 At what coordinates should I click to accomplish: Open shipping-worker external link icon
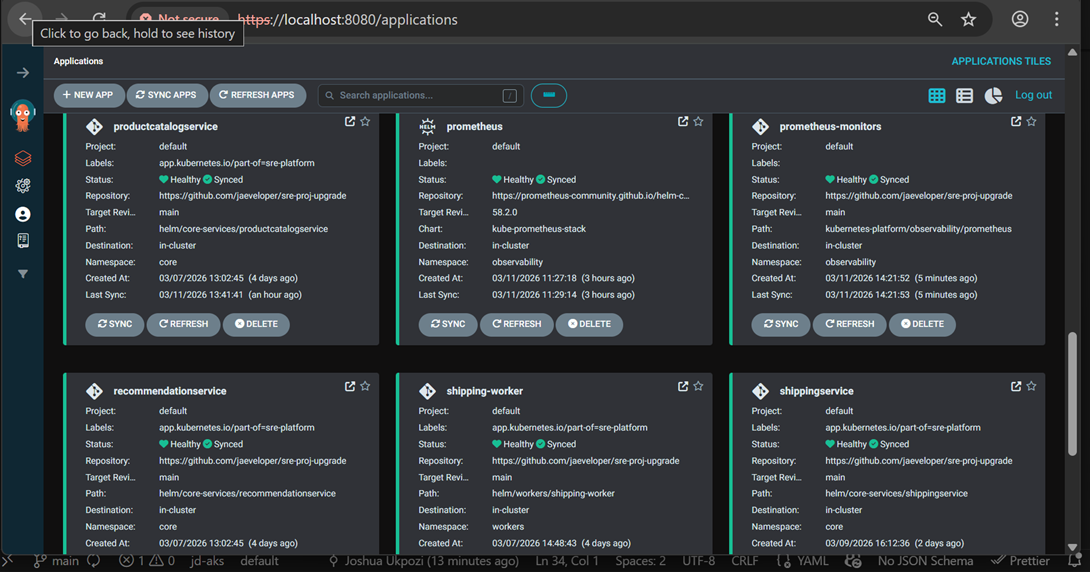click(683, 386)
